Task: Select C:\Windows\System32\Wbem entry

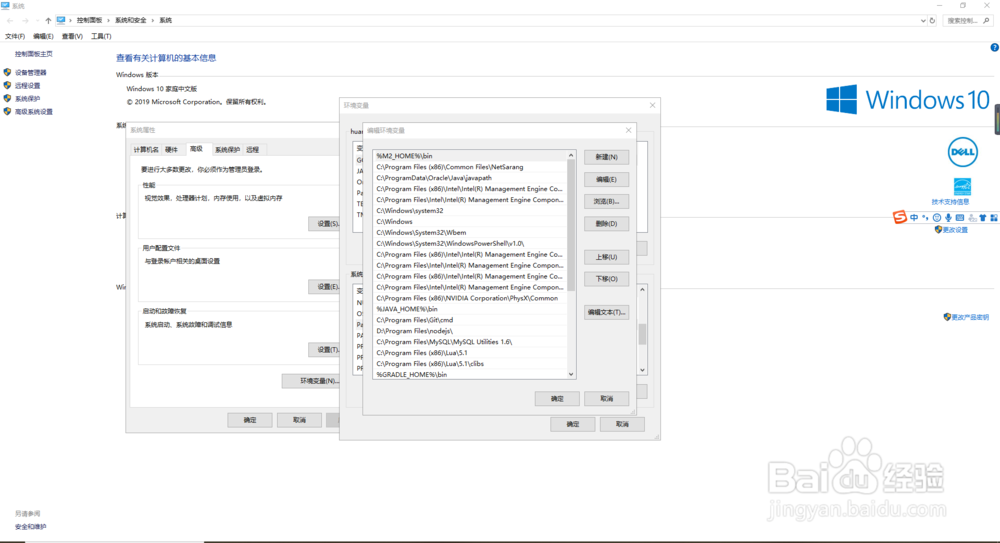Action: pyautogui.click(x=469, y=232)
